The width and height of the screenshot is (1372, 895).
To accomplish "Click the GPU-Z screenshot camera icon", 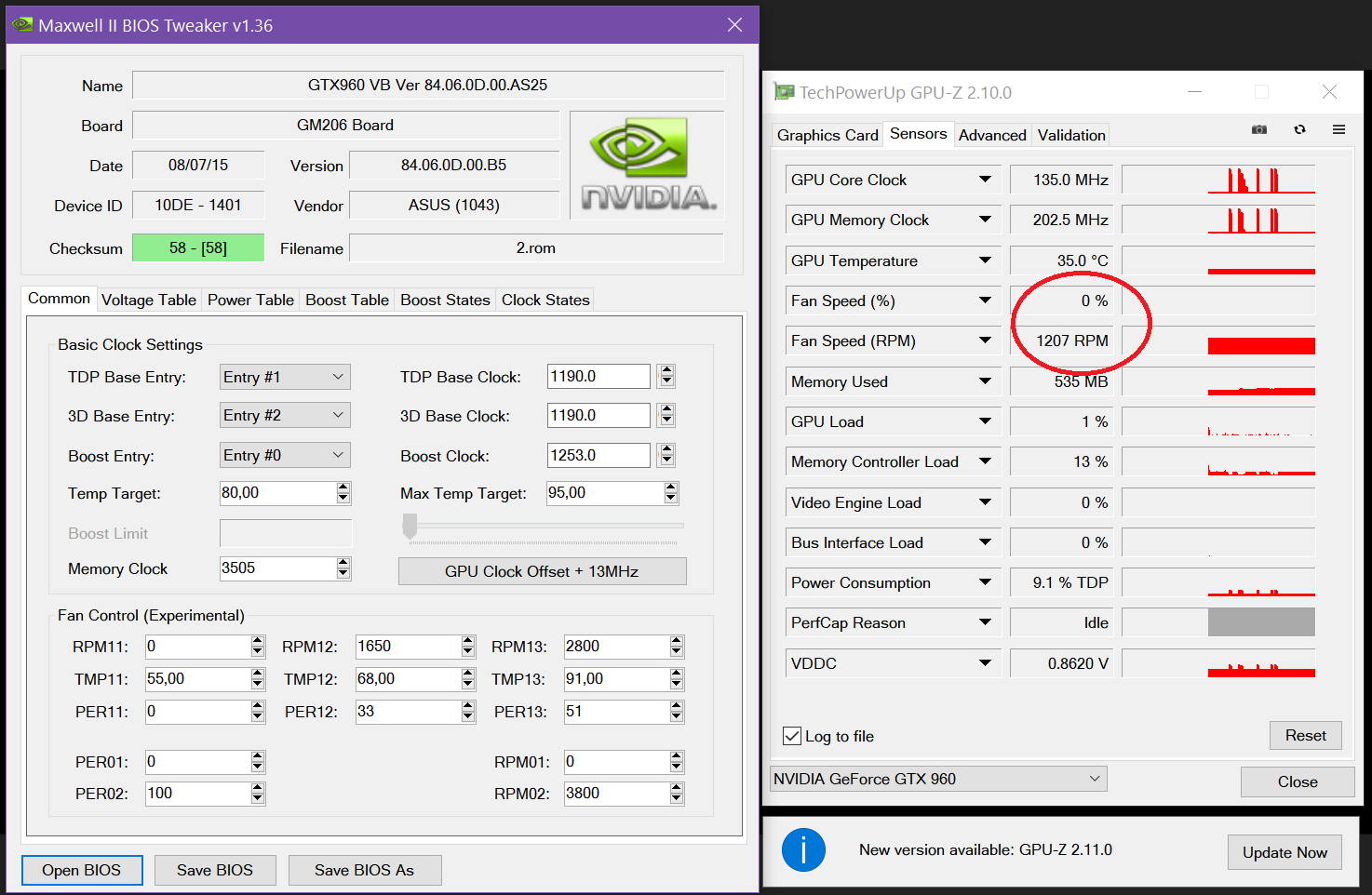I will point(1259,130).
